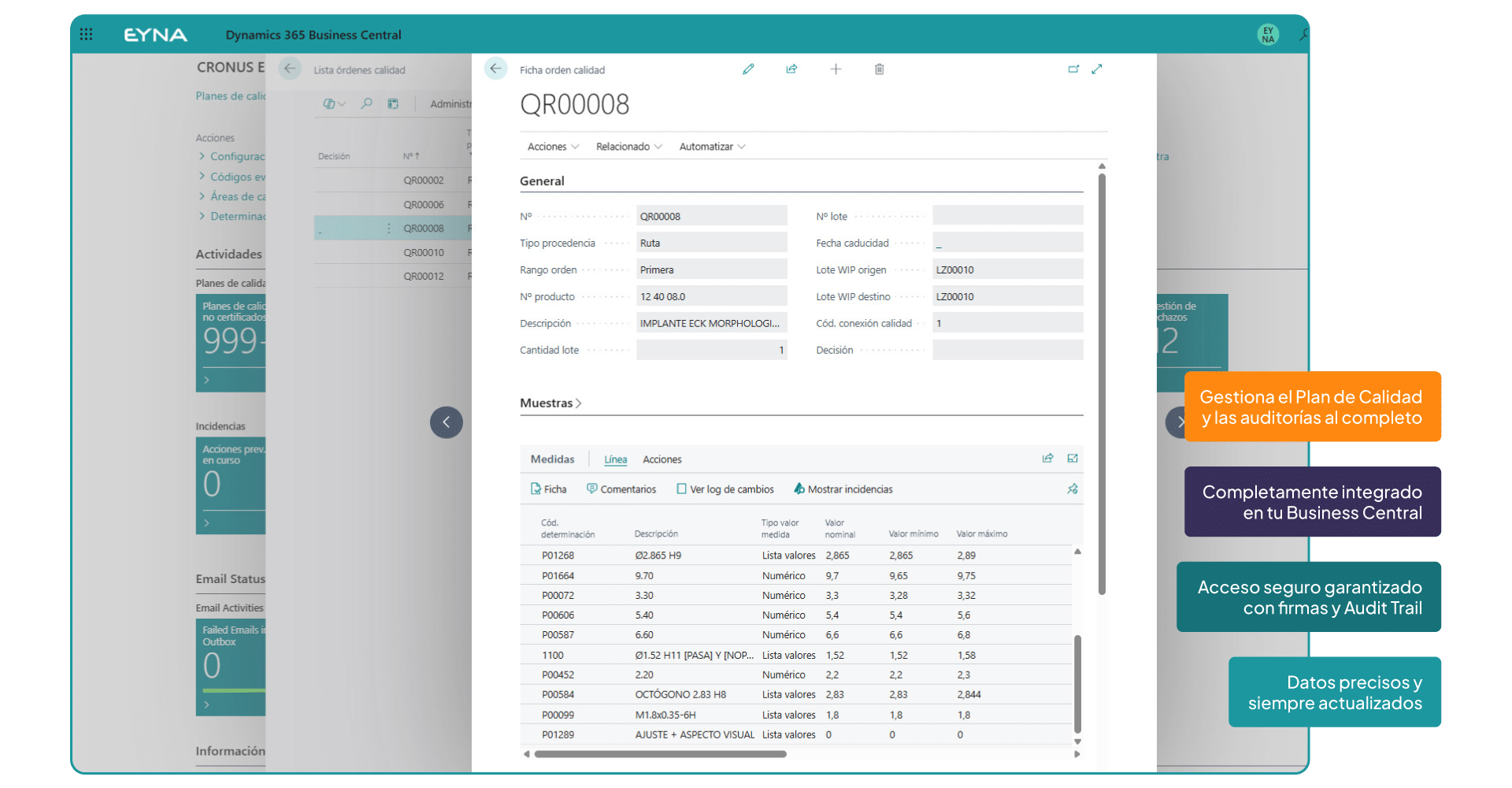Open Comentarios for the line

[621, 489]
